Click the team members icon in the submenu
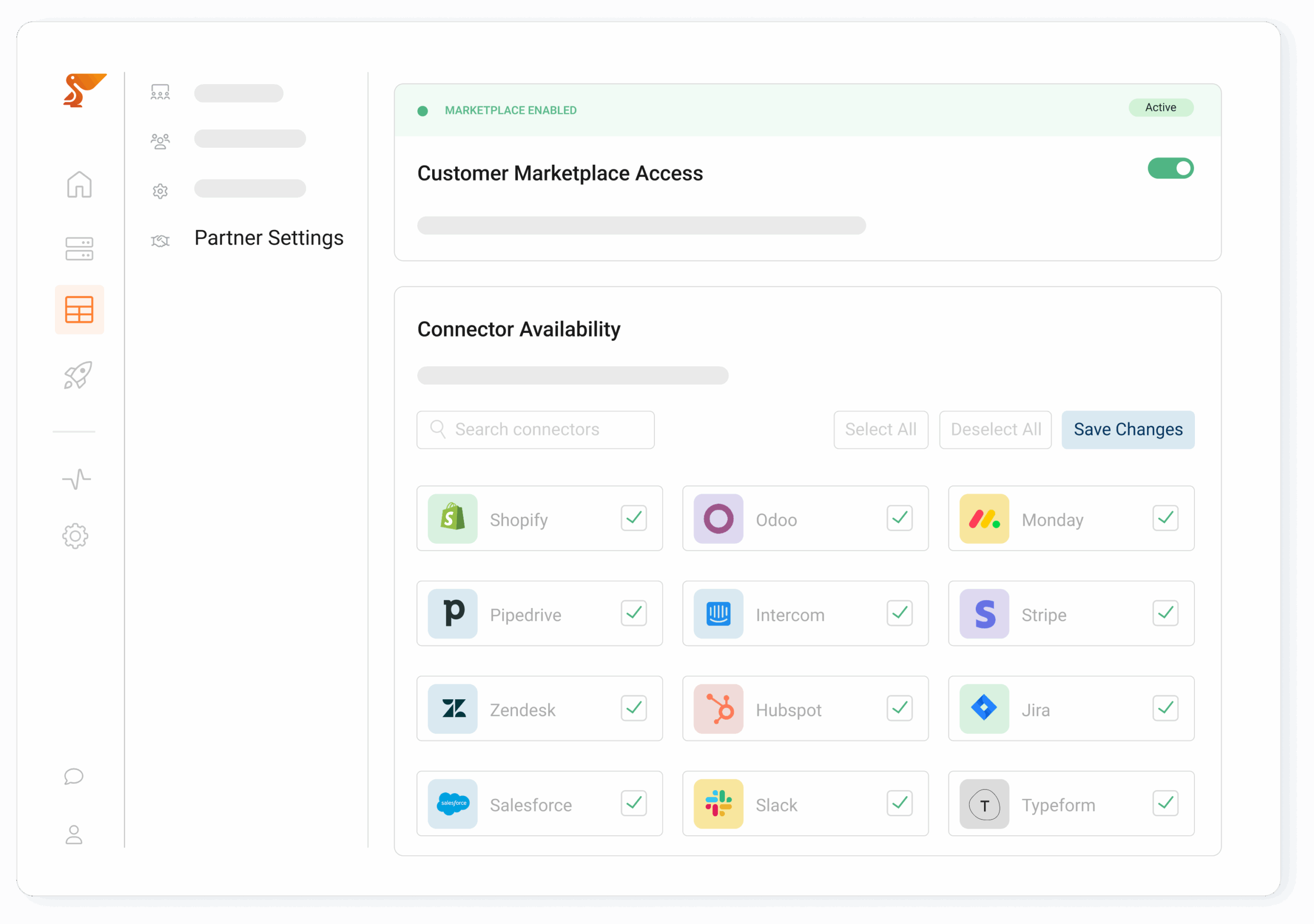1314x924 pixels. pos(160,141)
